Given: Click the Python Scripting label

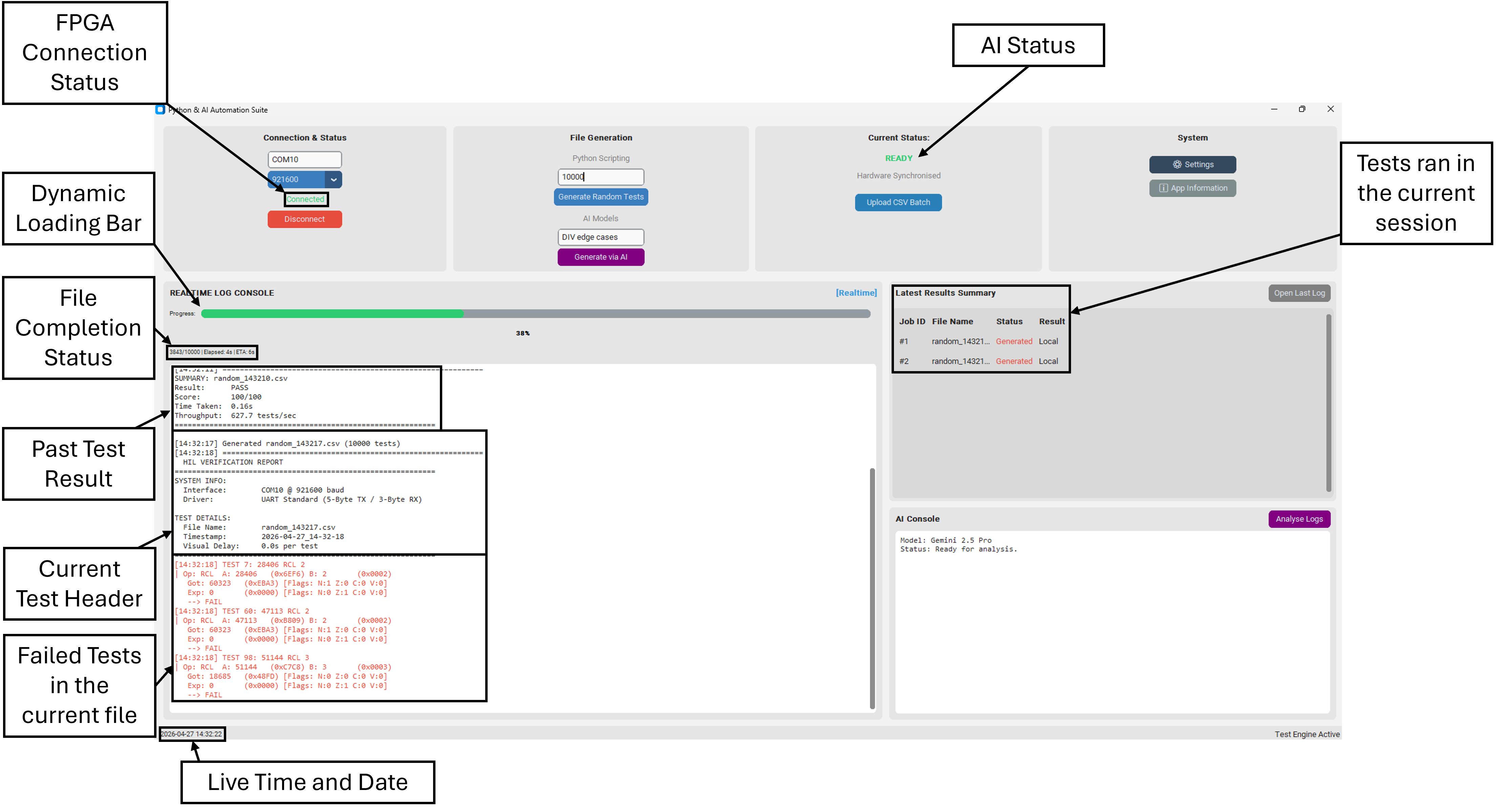Looking at the screenshot, I should click(600, 158).
